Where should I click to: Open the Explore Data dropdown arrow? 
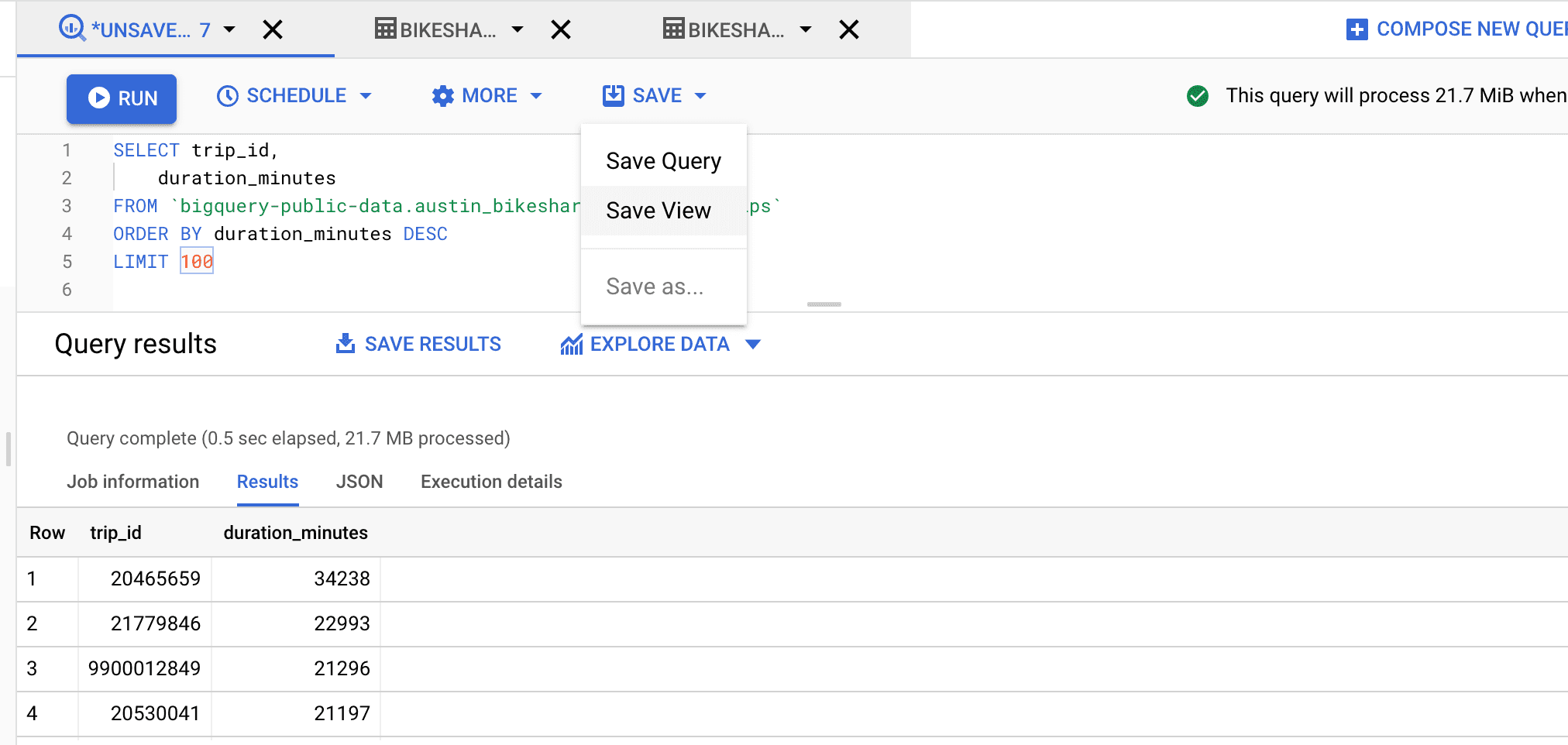(x=753, y=345)
